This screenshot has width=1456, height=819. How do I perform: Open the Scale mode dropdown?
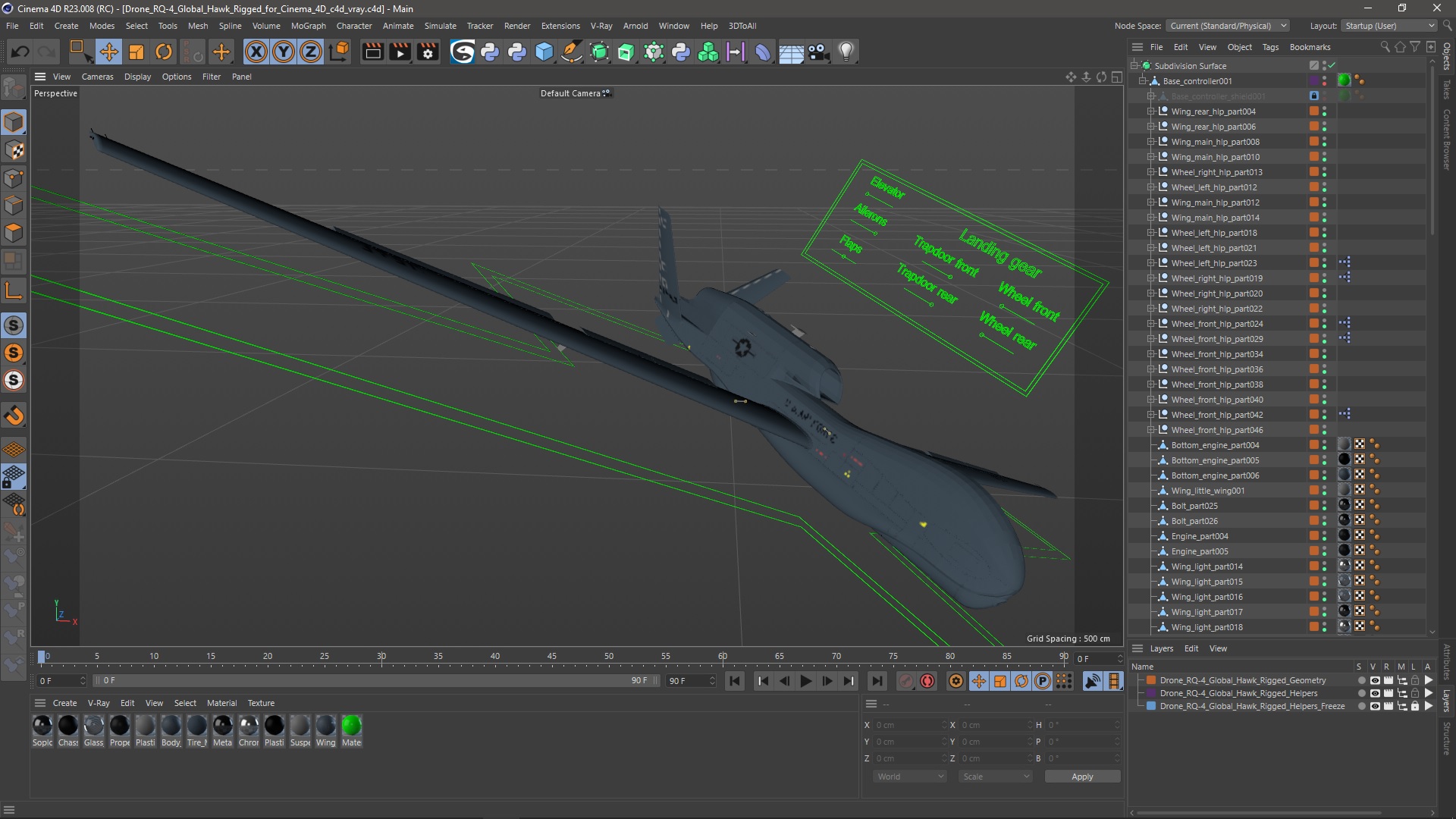[x=995, y=777]
